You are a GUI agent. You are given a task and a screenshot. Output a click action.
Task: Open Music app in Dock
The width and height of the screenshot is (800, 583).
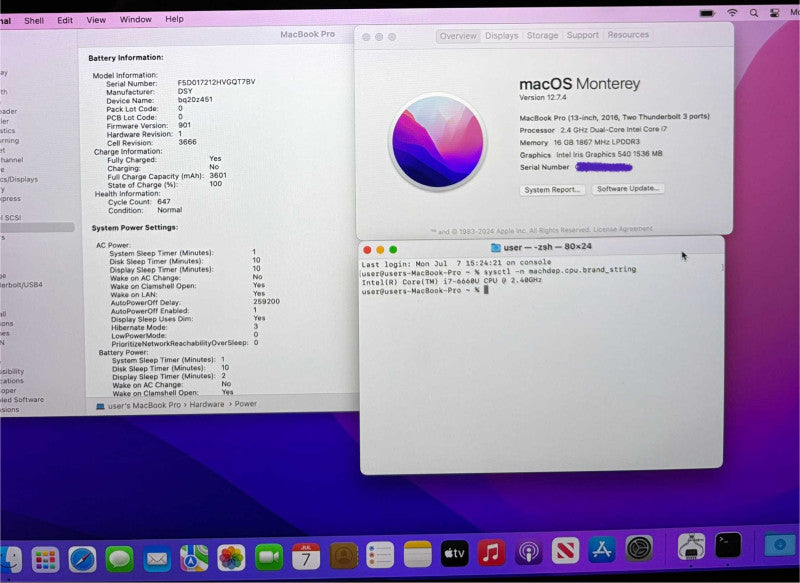pos(491,552)
